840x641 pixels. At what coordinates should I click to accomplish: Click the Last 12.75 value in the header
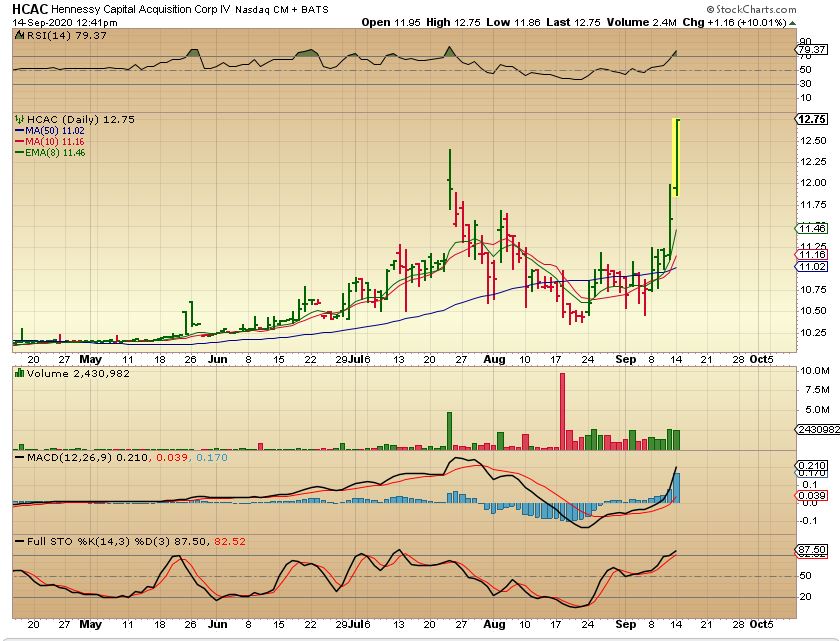coord(574,22)
